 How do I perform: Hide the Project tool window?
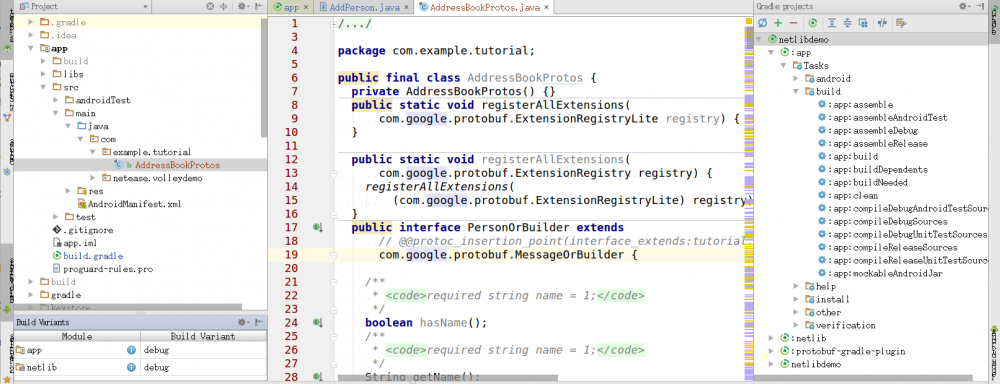tap(258, 6)
